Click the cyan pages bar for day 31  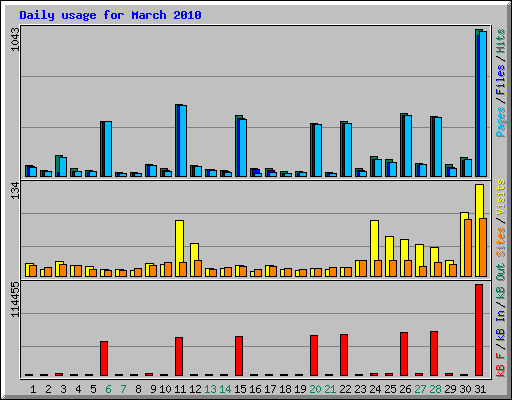[x=483, y=104]
